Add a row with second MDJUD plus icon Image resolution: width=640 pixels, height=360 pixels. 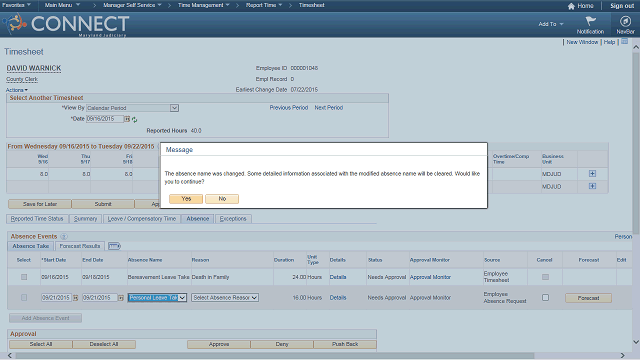coord(592,186)
